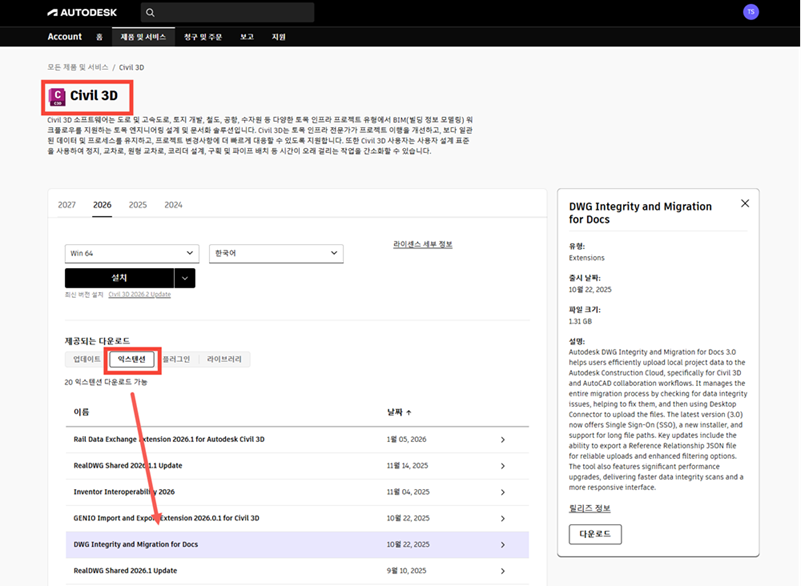
Task: Focus the top search input field
Action: point(227,12)
